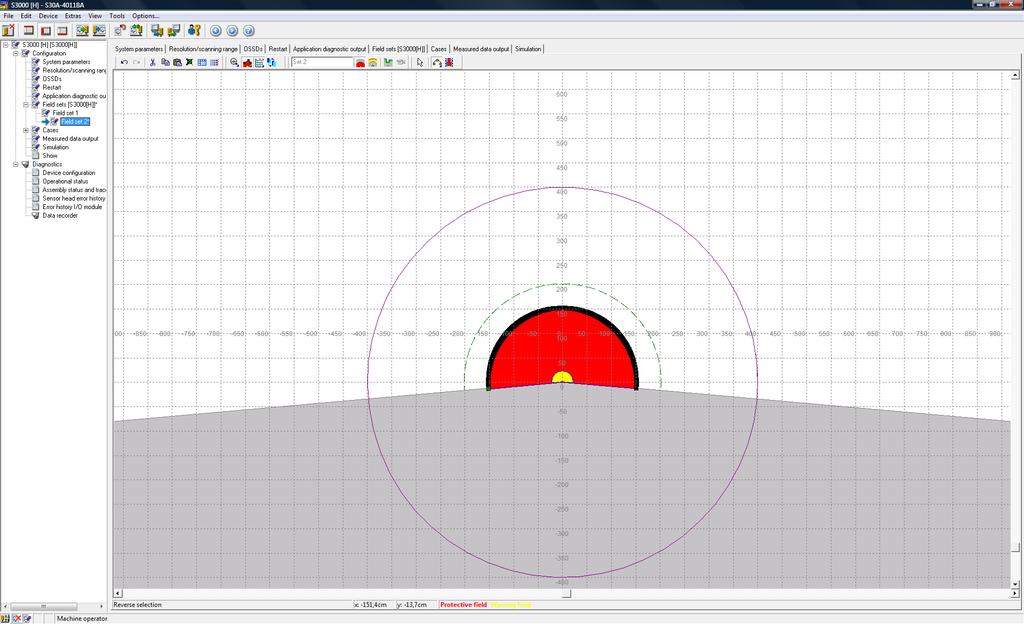
Task: Click the blue back arrow button in main toolbar
Action: tap(216, 31)
